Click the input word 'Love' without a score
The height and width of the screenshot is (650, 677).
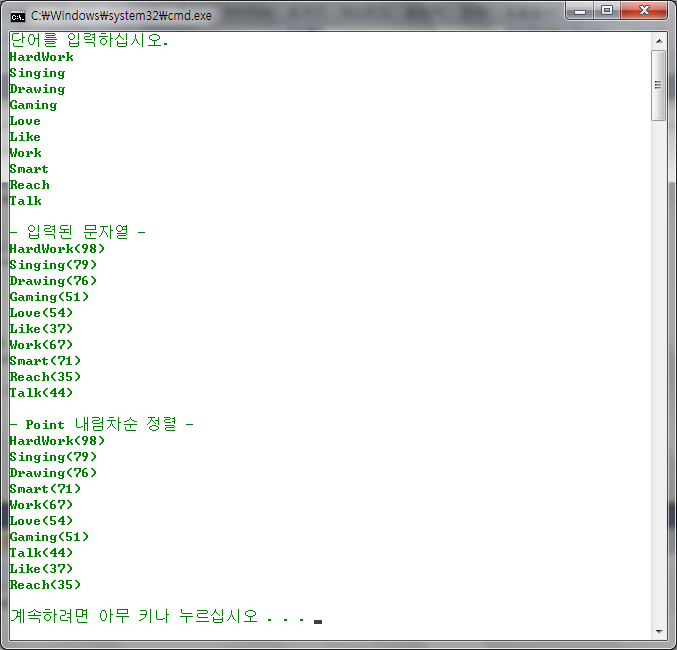(25, 121)
